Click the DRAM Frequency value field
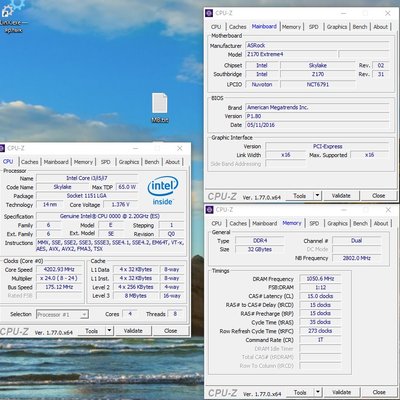 coord(320,279)
